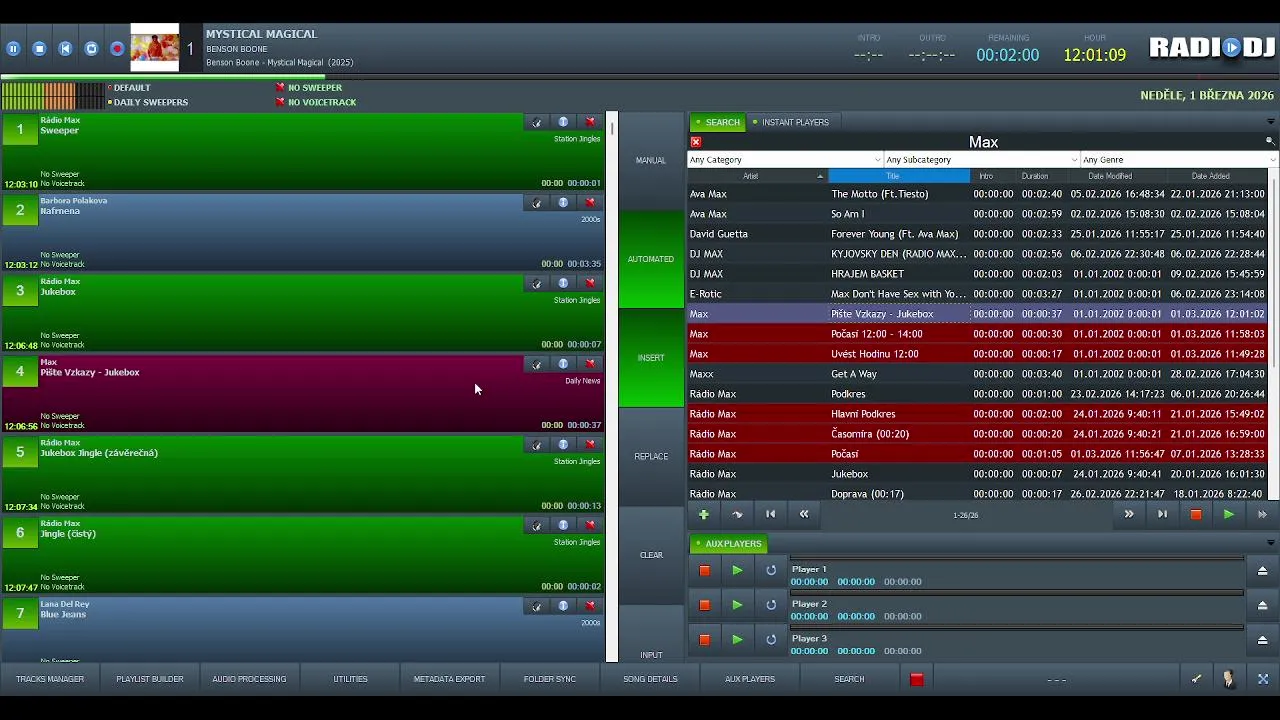
Task: Remove Lana Del Rey Blue Jeans from playlist
Action: click(590, 606)
